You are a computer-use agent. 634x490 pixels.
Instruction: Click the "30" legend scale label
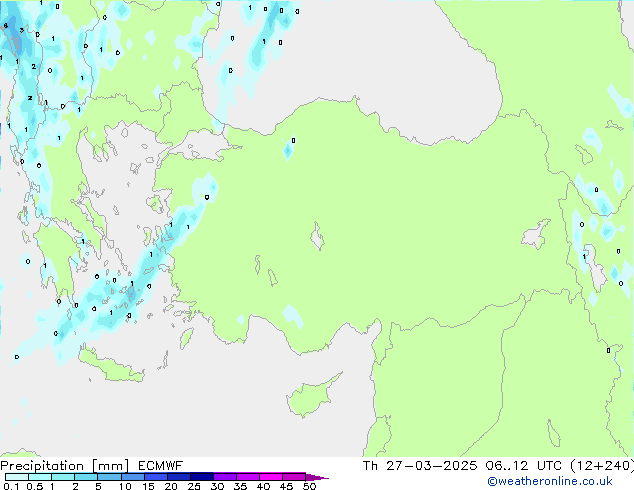click(217, 486)
